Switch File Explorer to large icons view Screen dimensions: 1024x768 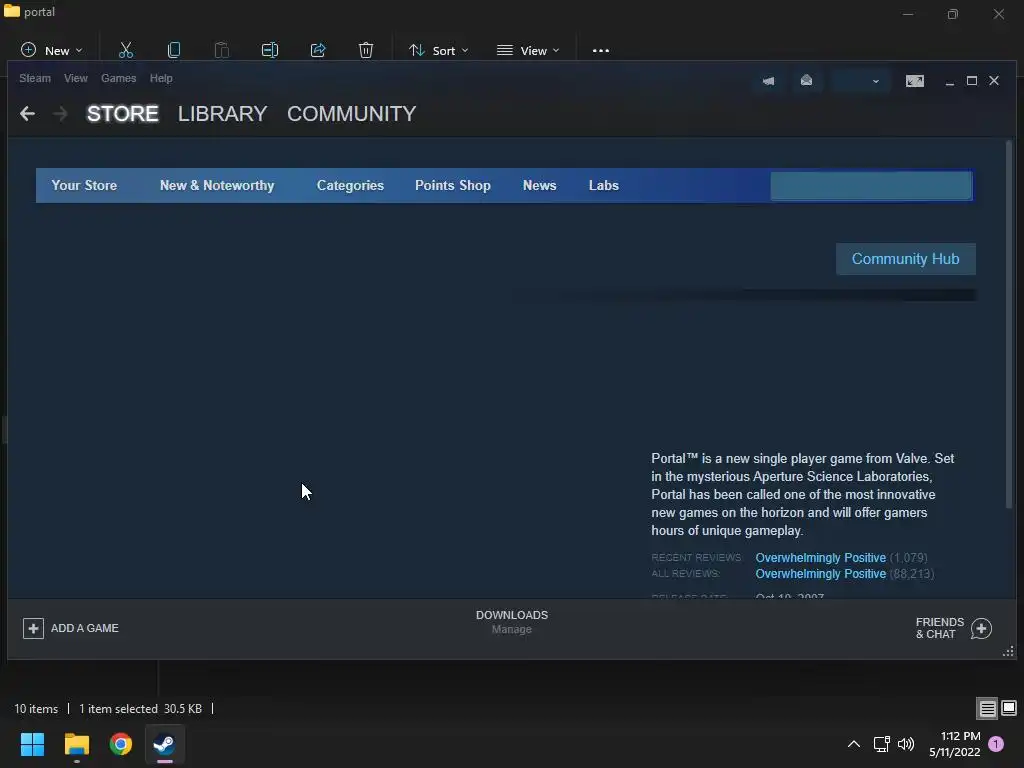click(x=1009, y=708)
